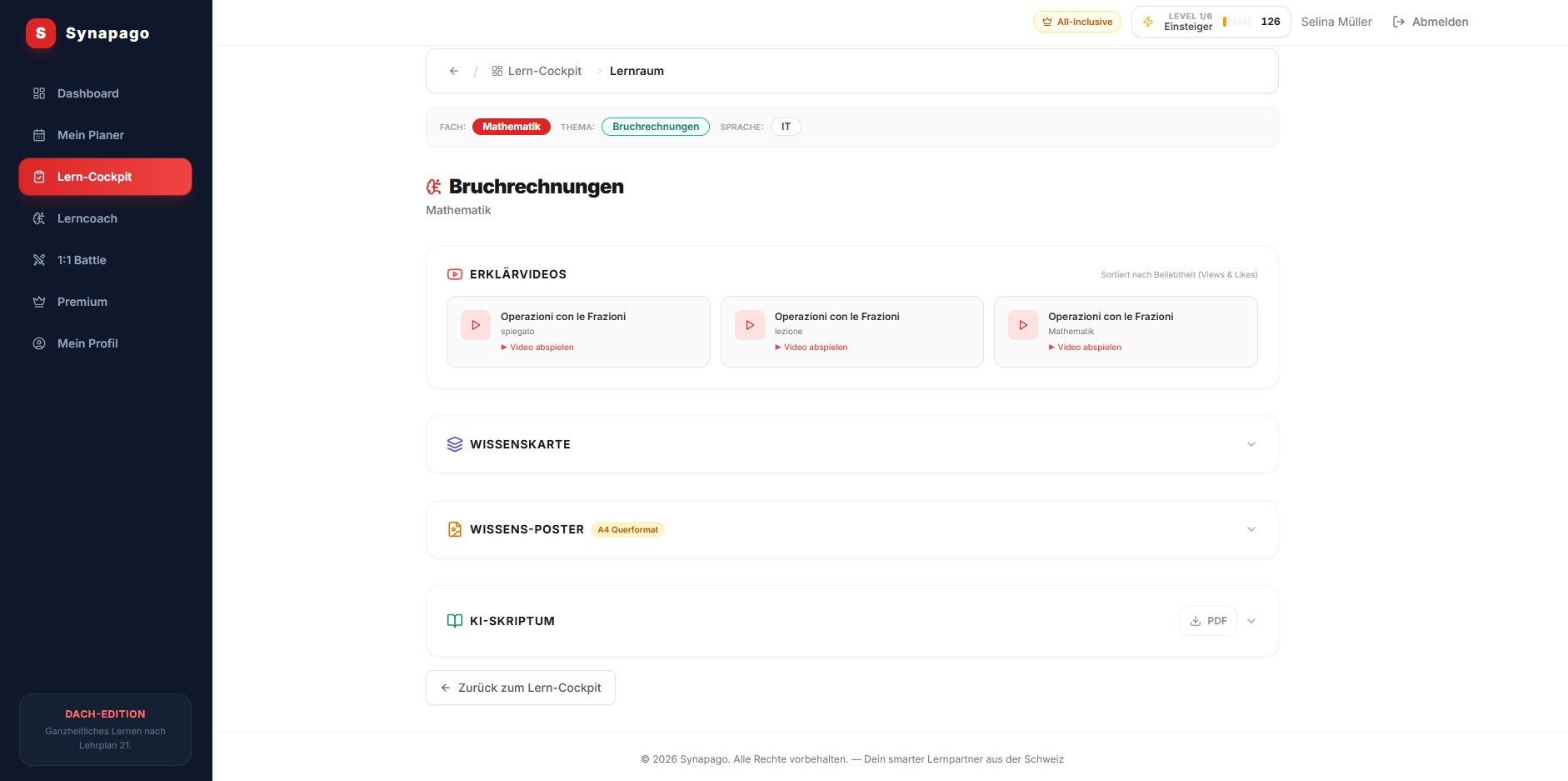
Task: Click the 'Sortiert nach Beliebtheit' note
Action: pyautogui.click(x=1179, y=274)
